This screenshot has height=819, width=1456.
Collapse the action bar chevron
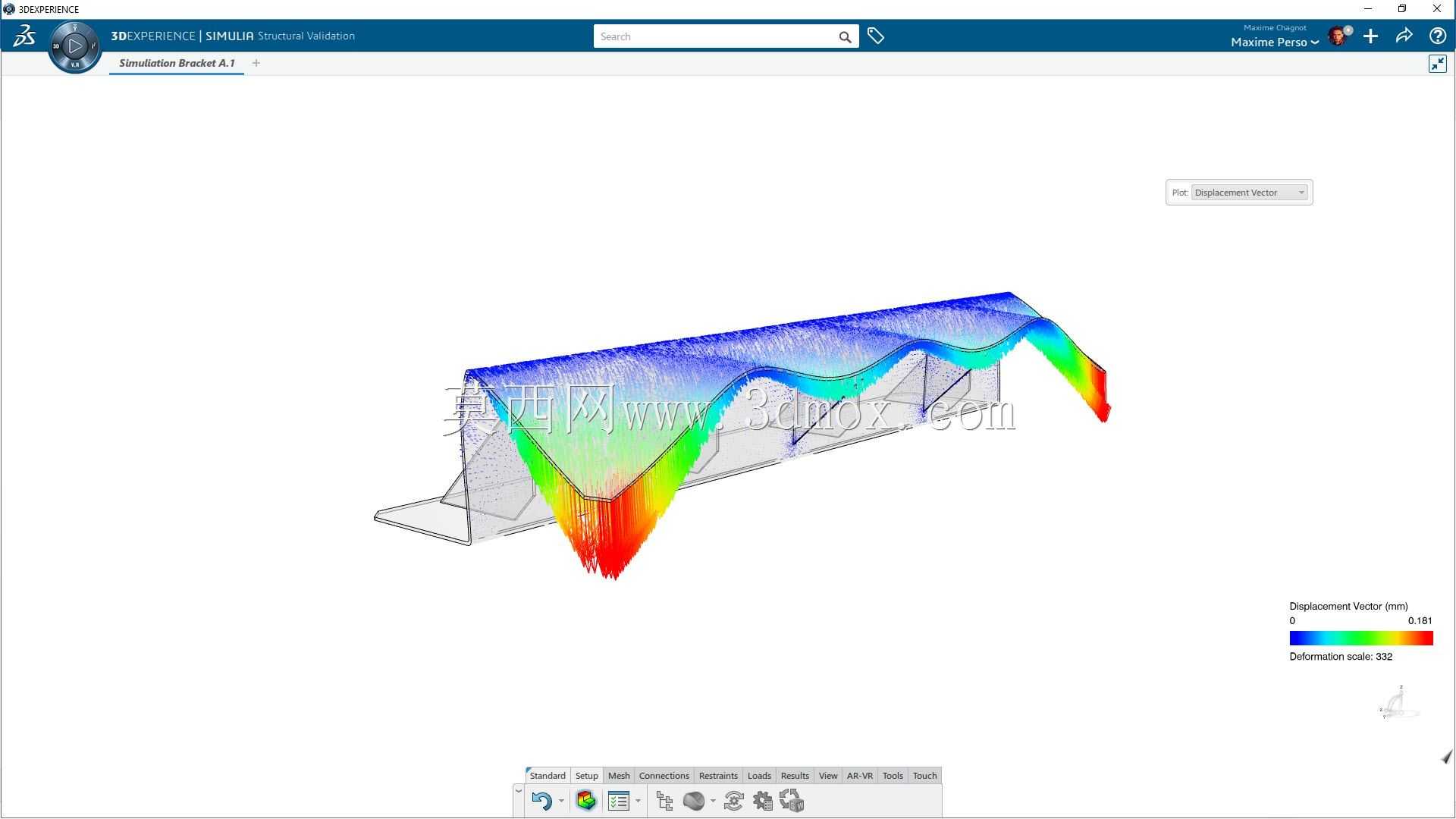pyautogui.click(x=519, y=791)
